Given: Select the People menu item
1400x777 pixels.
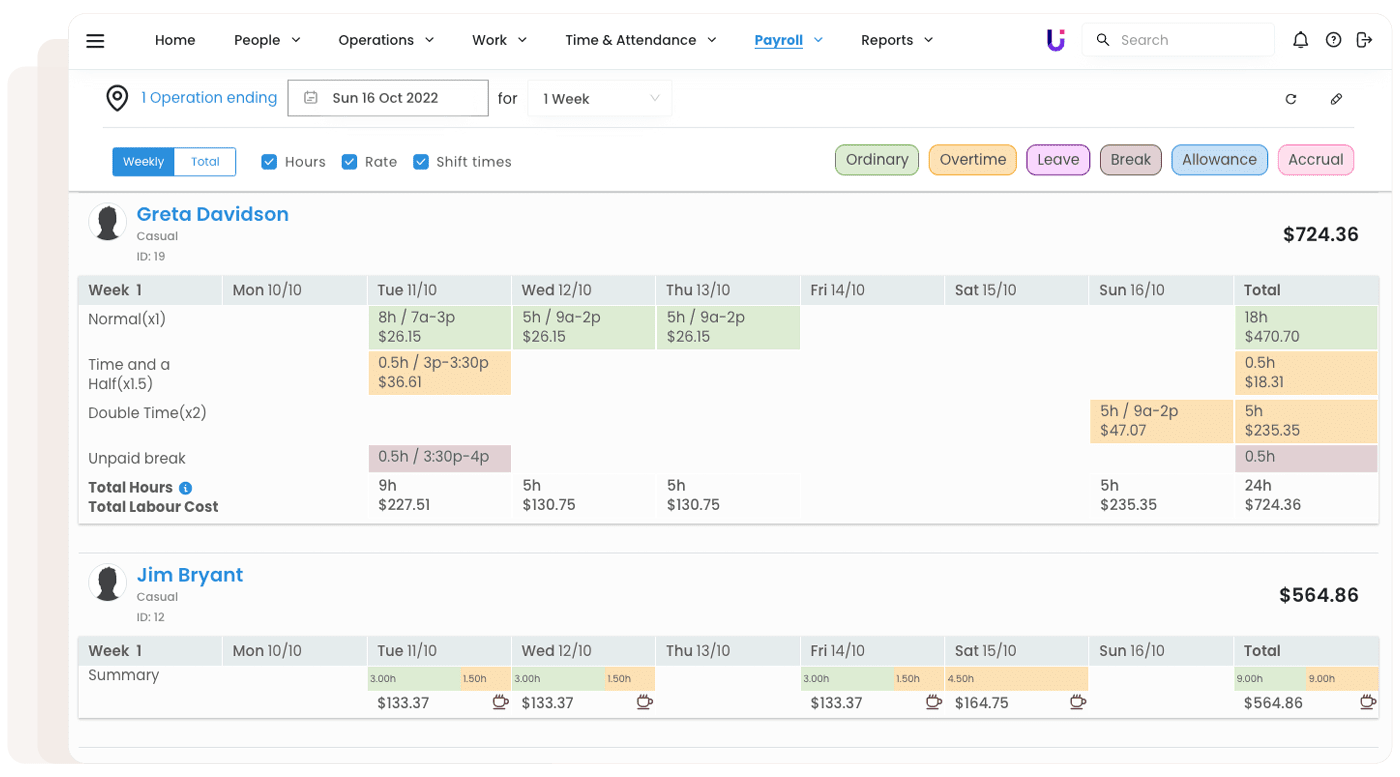Looking at the screenshot, I should click(x=266, y=40).
